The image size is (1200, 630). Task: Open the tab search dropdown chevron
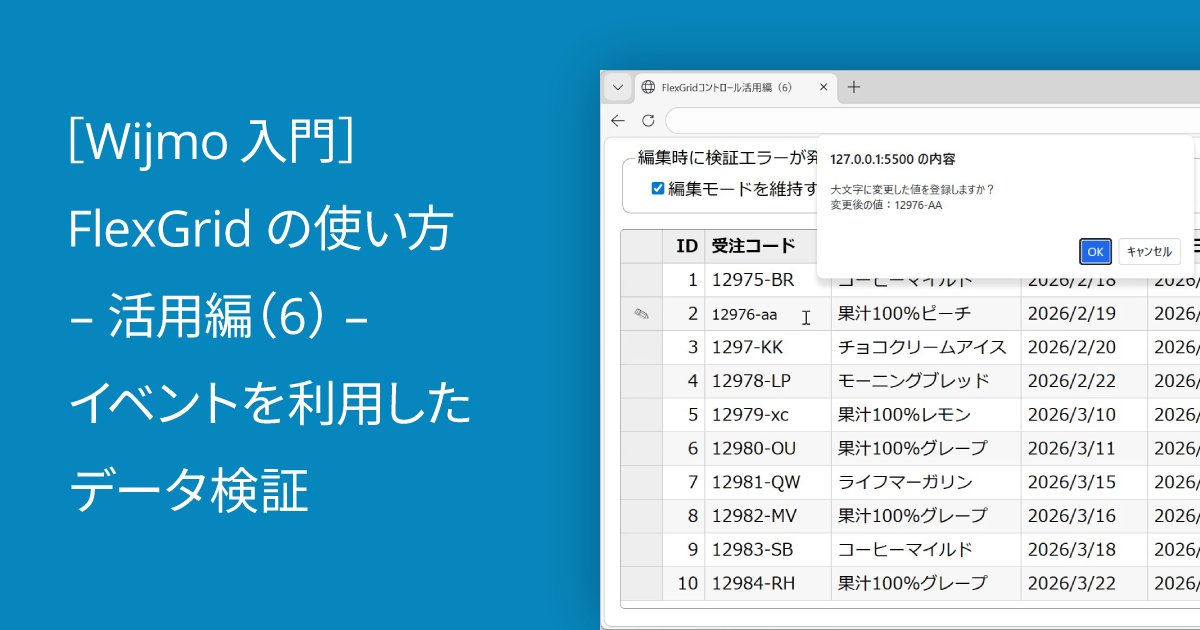(x=617, y=87)
